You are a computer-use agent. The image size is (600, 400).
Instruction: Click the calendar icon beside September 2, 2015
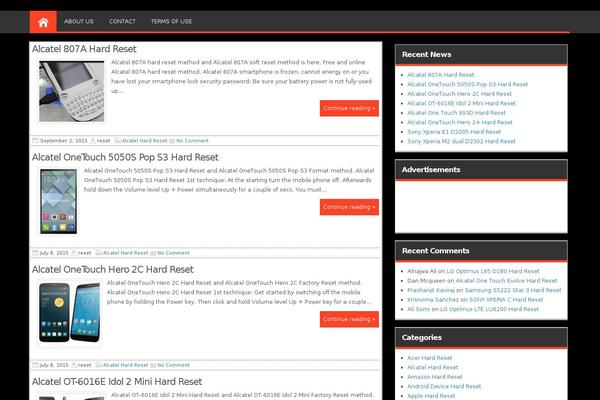(35, 141)
